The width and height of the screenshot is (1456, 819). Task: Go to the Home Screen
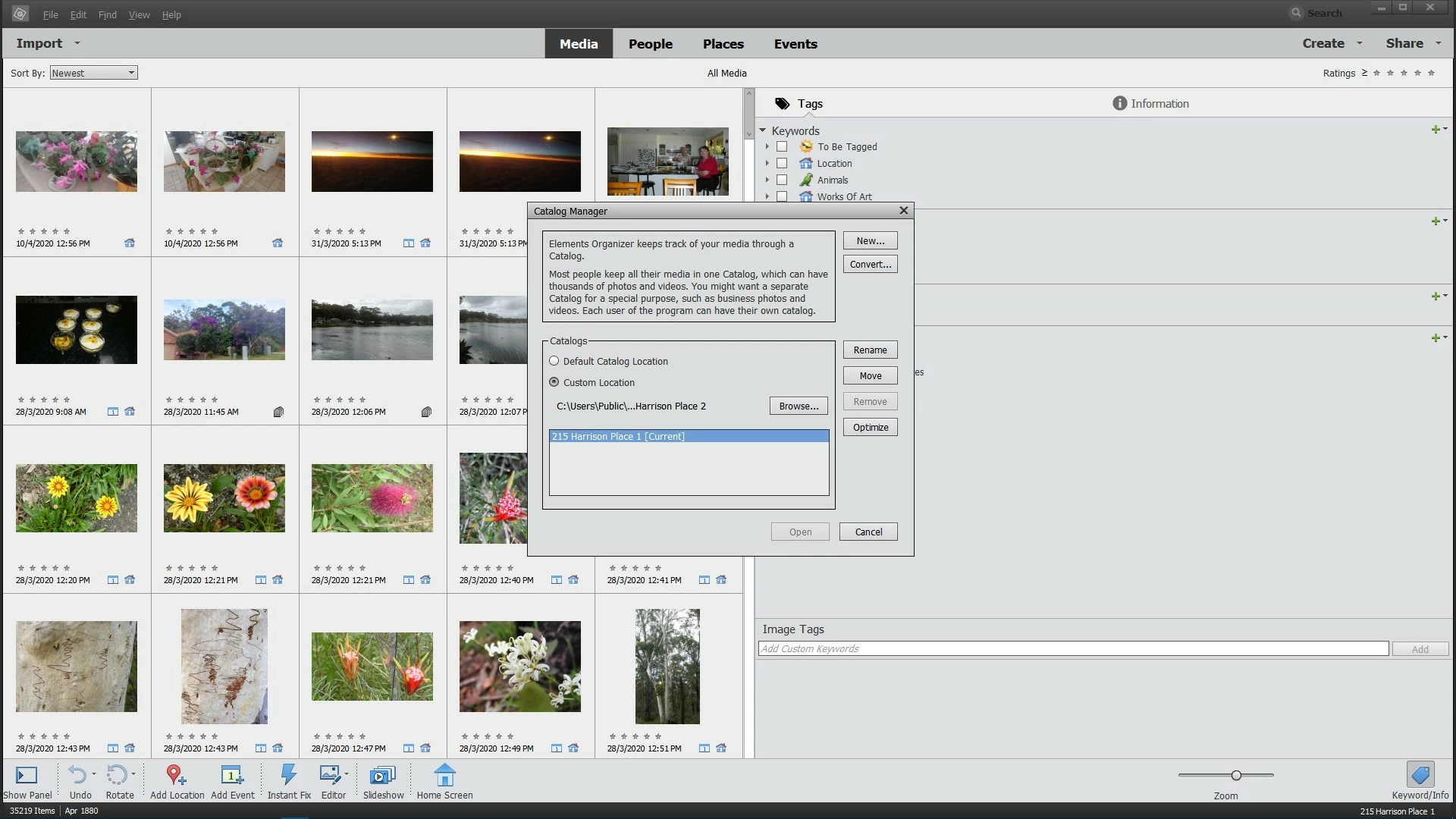[x=444, y=775]
